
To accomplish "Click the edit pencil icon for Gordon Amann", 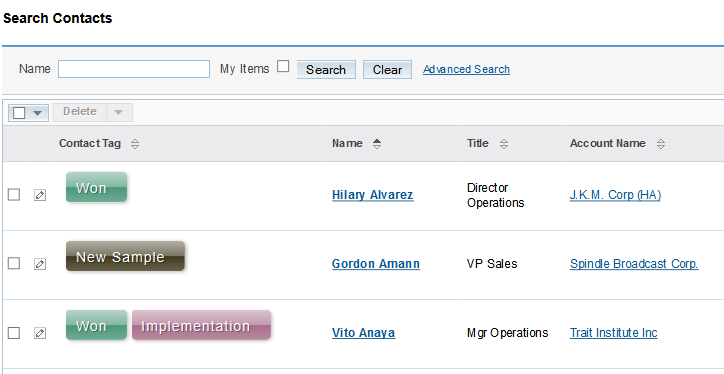I will point(40,264).
